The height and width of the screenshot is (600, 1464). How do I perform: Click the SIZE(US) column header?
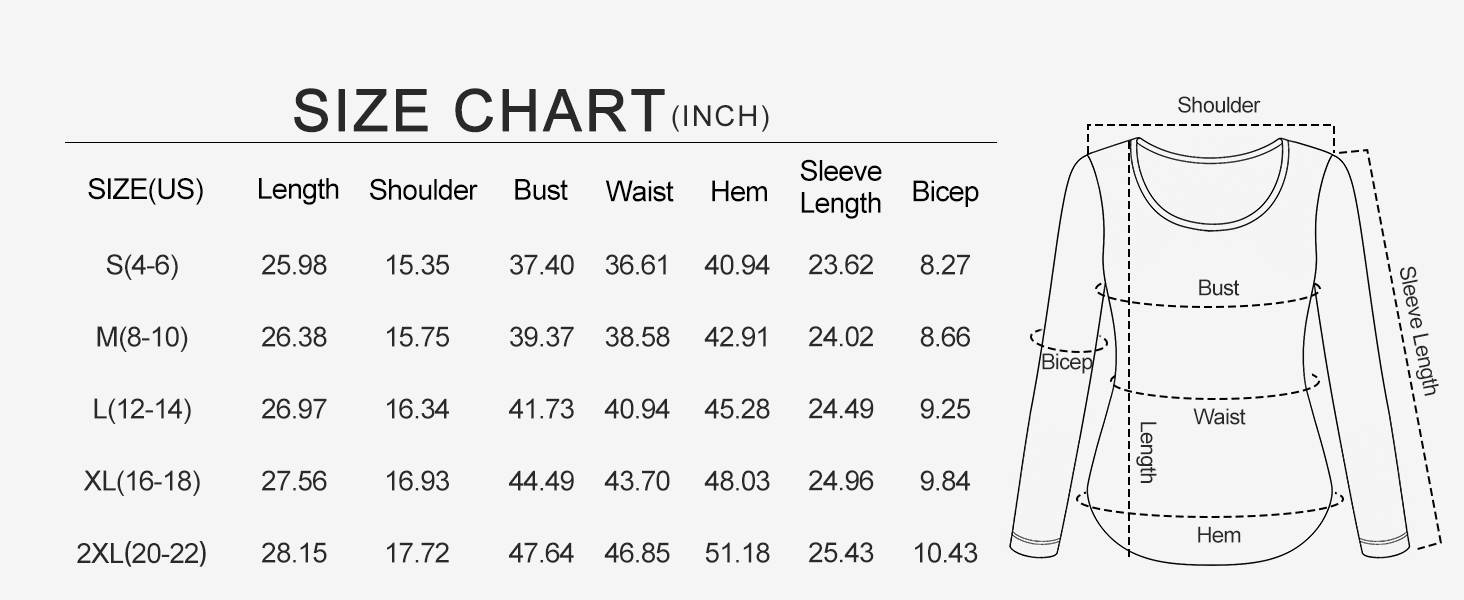pyautogui.click(x=146, y=190)
